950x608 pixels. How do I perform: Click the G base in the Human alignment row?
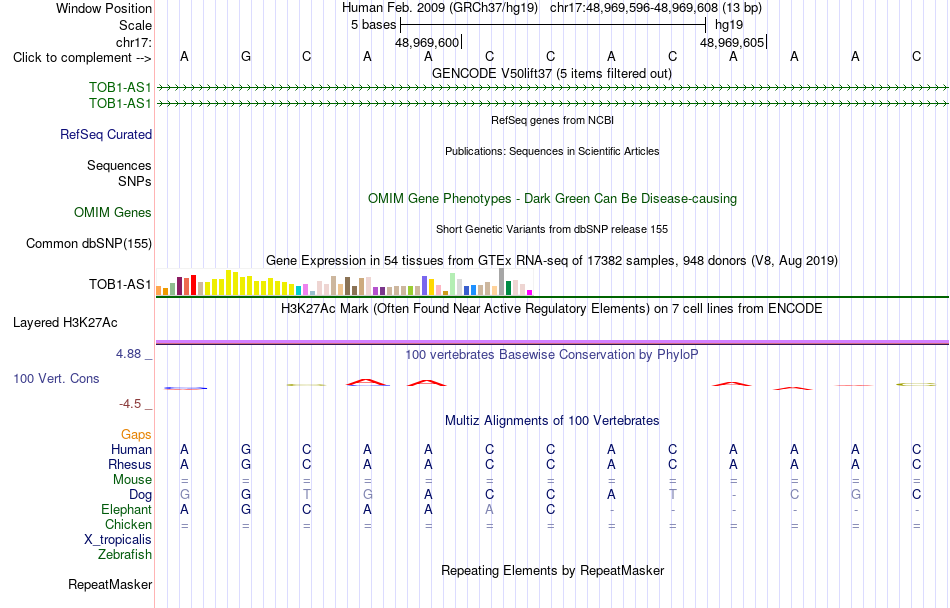[x=246, y=449]
